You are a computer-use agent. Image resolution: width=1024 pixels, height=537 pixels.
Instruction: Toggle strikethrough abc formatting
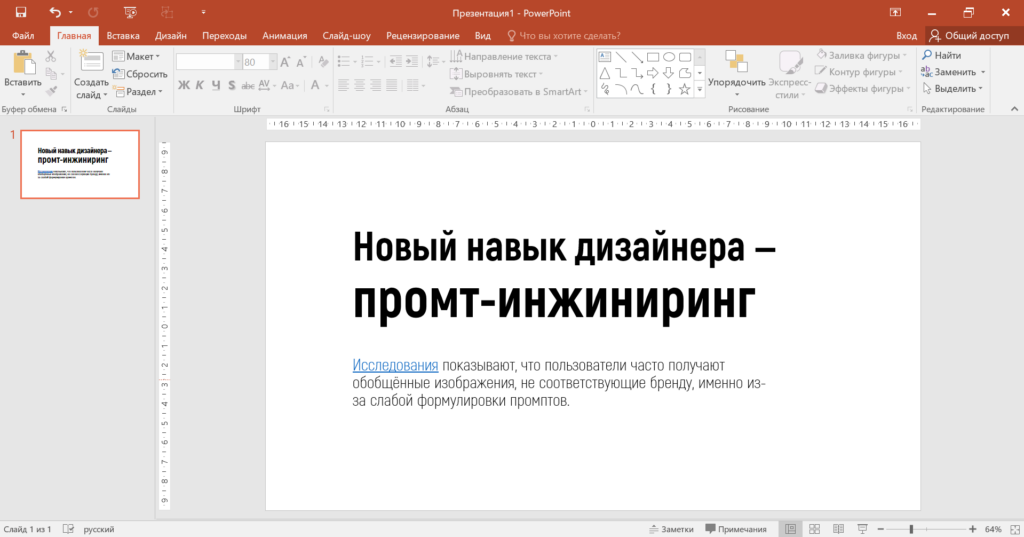pos(248,85)
